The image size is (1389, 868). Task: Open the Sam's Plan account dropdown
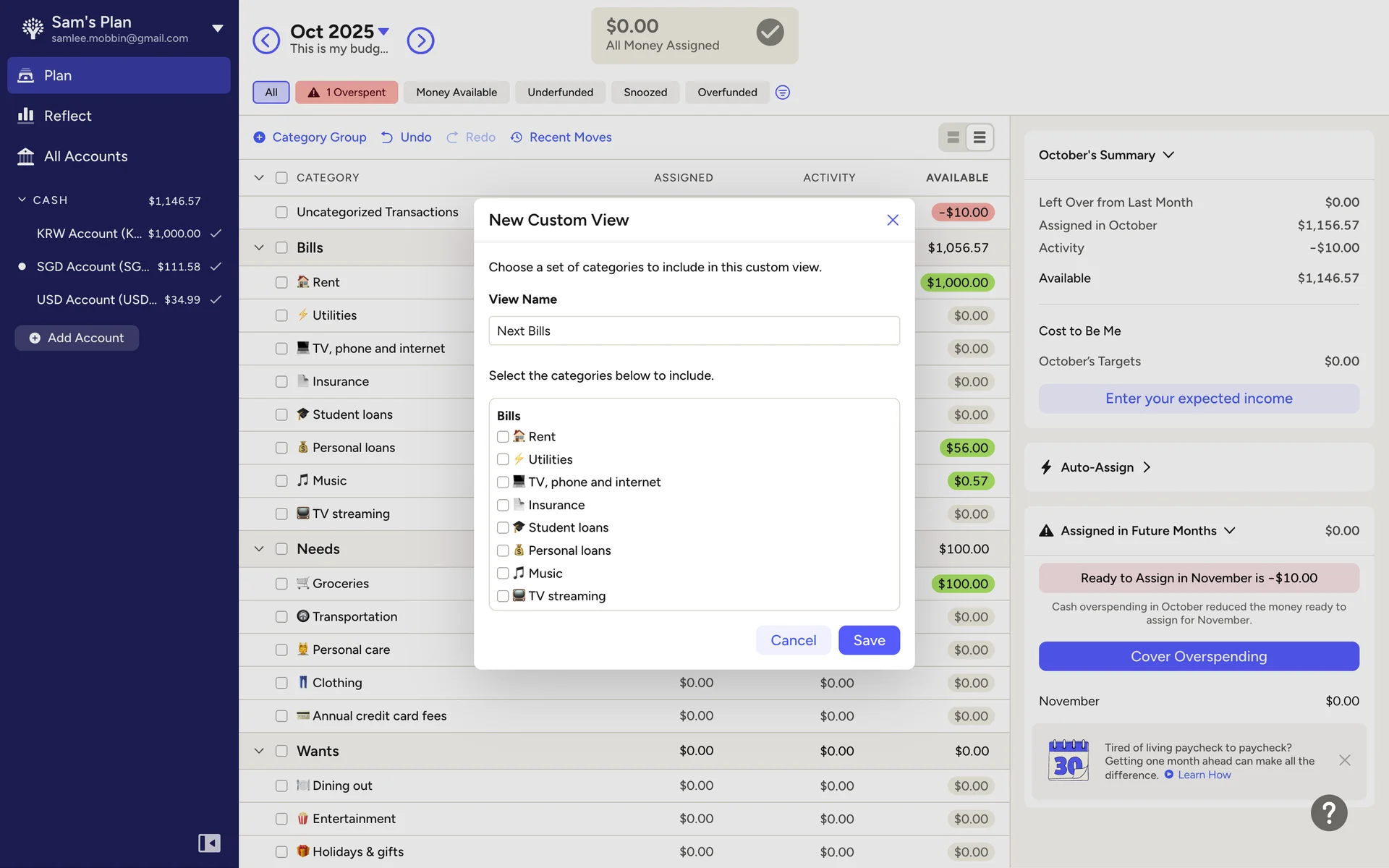[217, 29]
